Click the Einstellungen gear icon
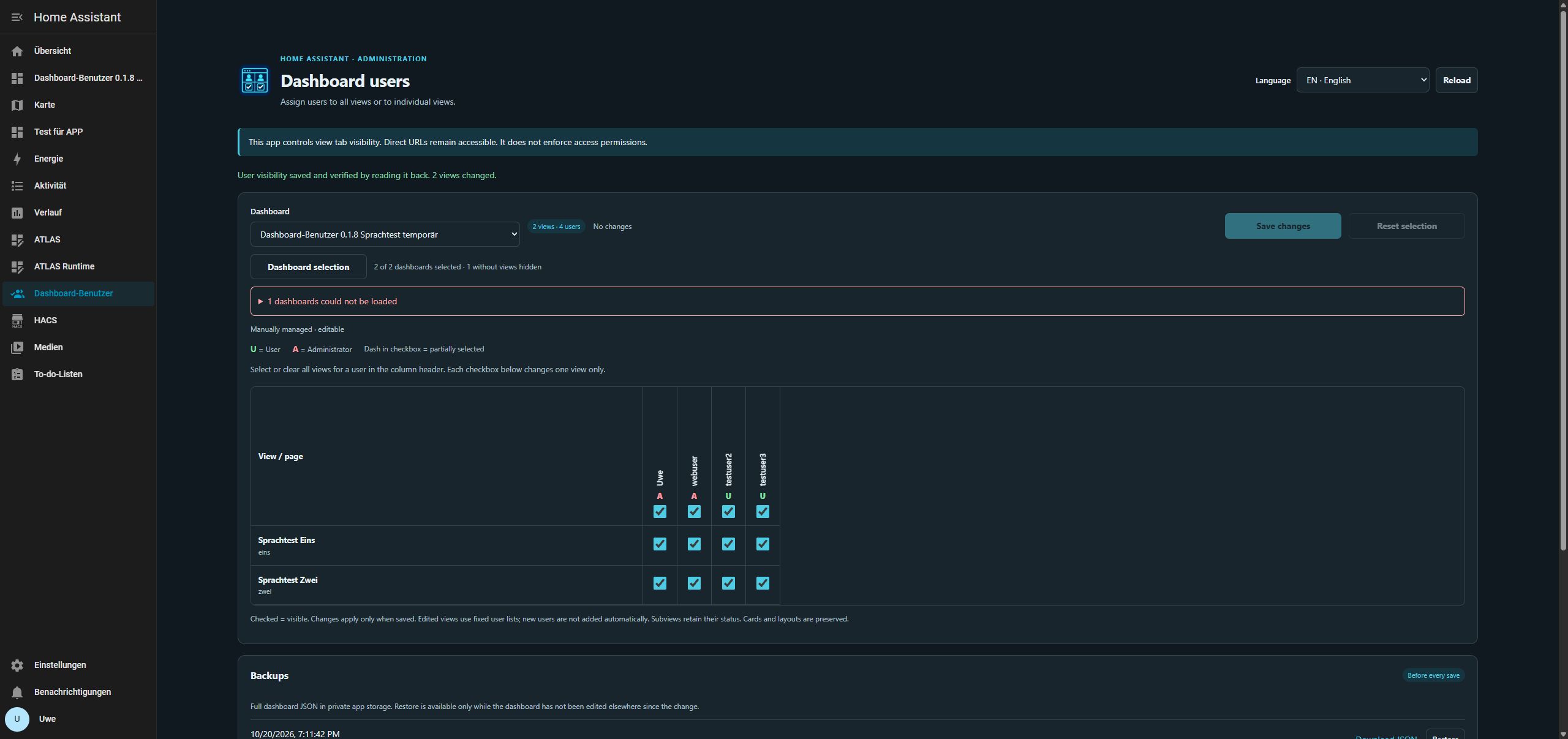This screenshot has width=1568, height=739. click(17, 665)
